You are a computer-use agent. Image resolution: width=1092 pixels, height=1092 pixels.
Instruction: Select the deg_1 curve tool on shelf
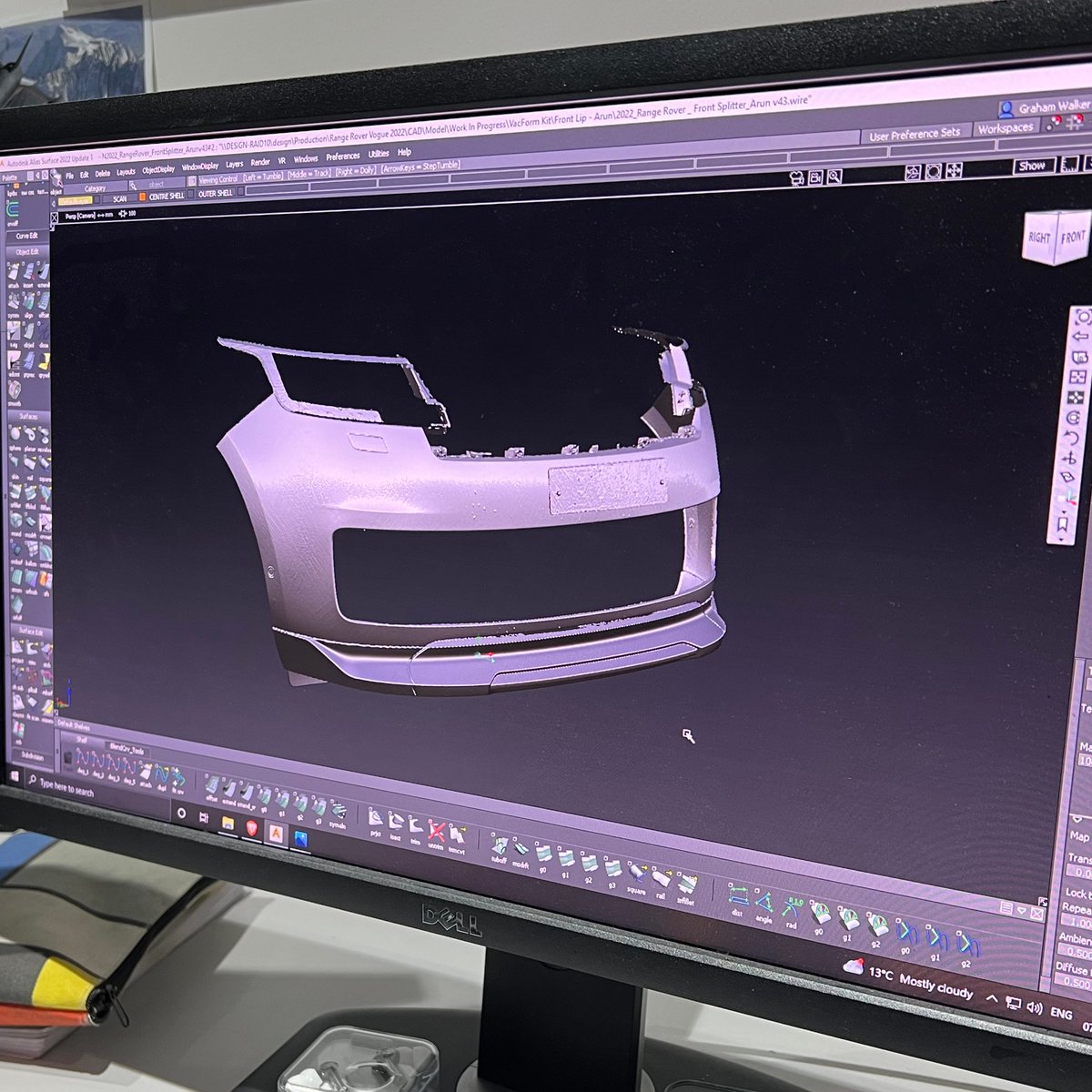pos(83,762)
